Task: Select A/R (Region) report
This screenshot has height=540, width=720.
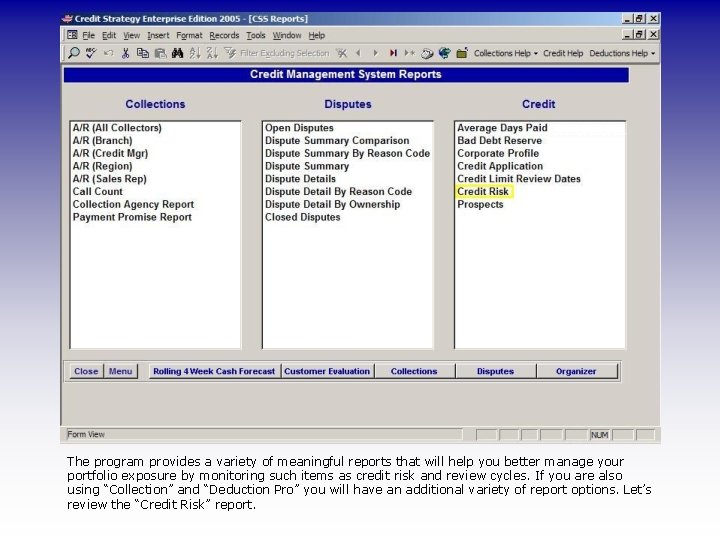Action: coord(102,166)
